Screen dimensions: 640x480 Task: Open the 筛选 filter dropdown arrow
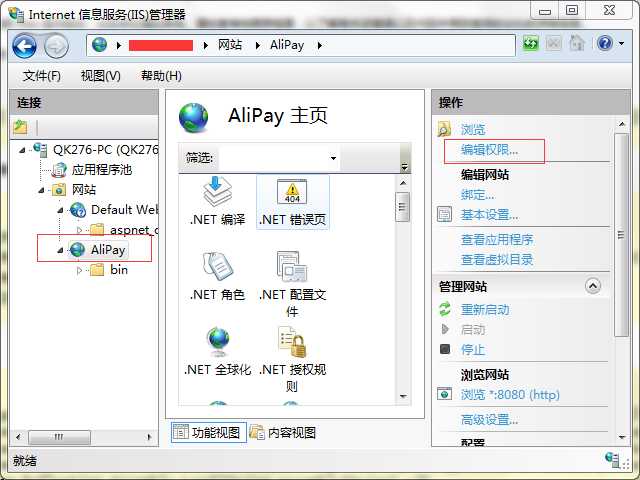333,158
